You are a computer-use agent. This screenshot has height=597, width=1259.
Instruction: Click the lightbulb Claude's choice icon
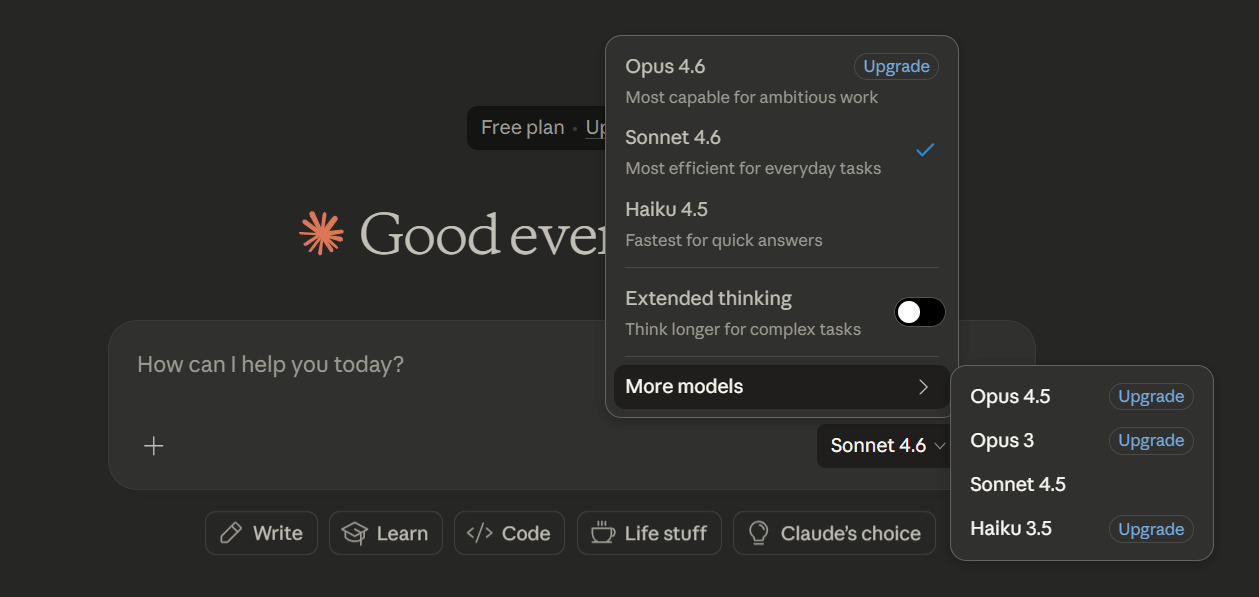pyautogui.click(x=759, y=533)
